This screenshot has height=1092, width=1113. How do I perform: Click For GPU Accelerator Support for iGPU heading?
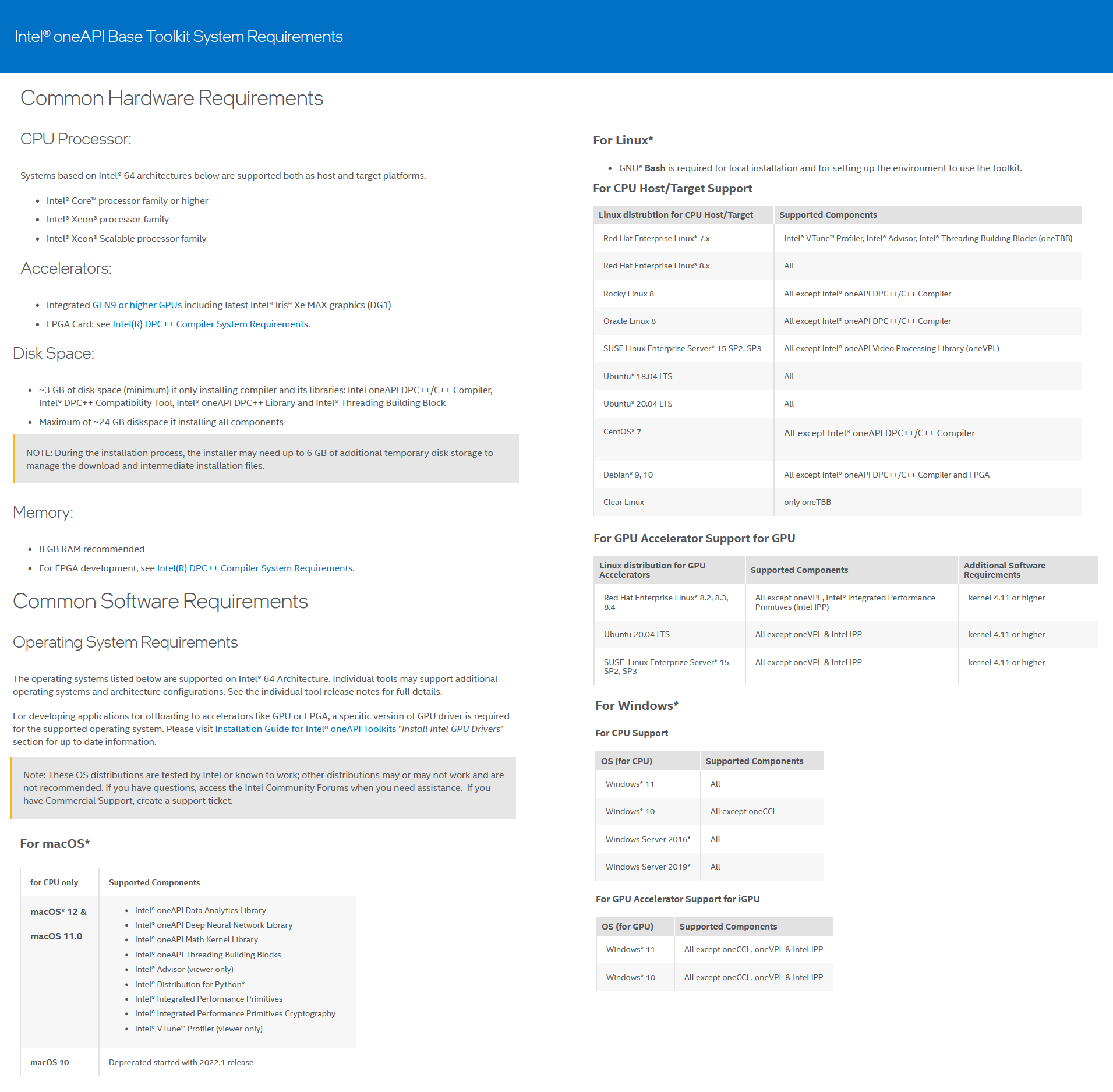[x=678, y=899]
